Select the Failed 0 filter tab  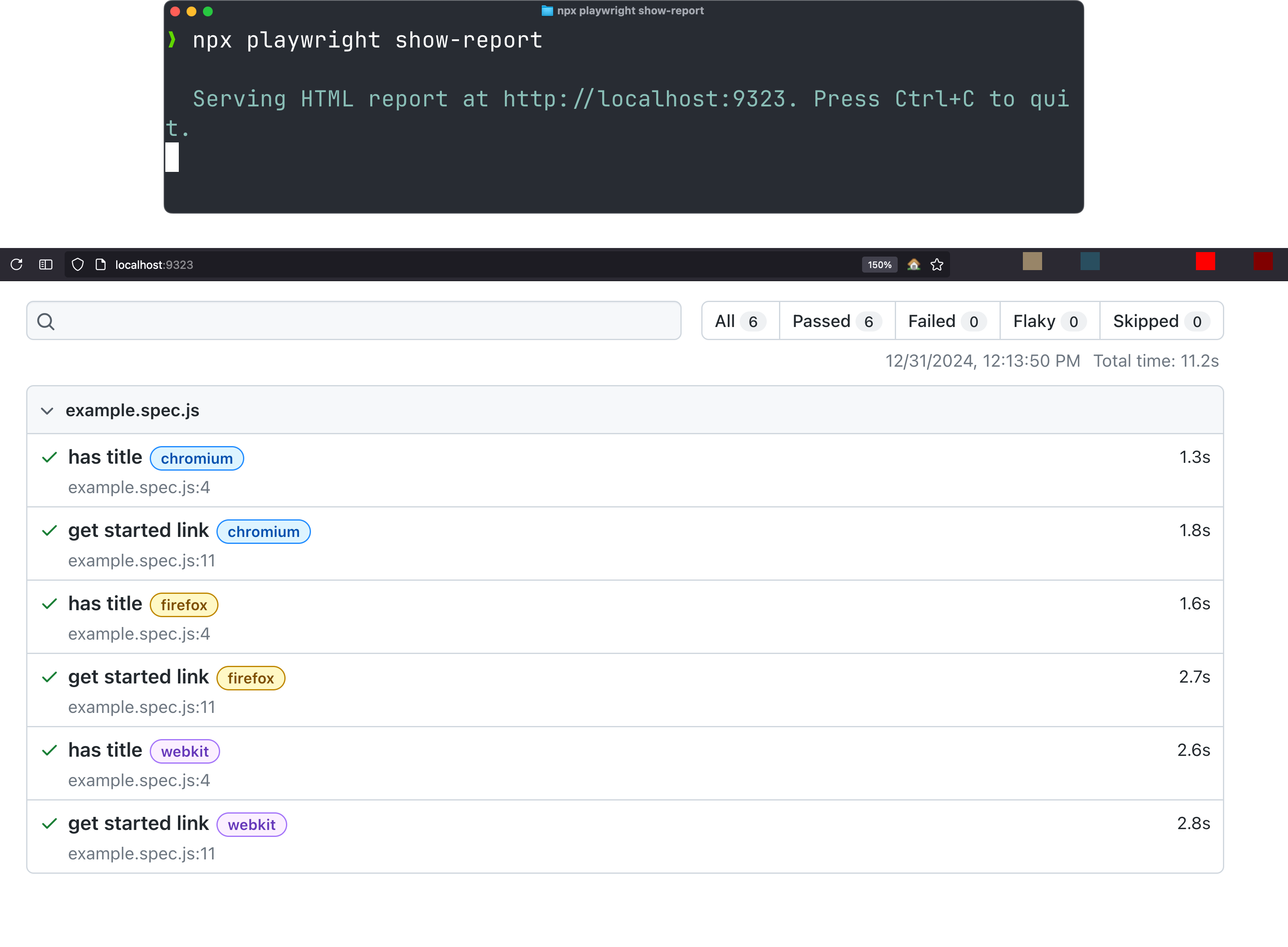pos(948,321)
